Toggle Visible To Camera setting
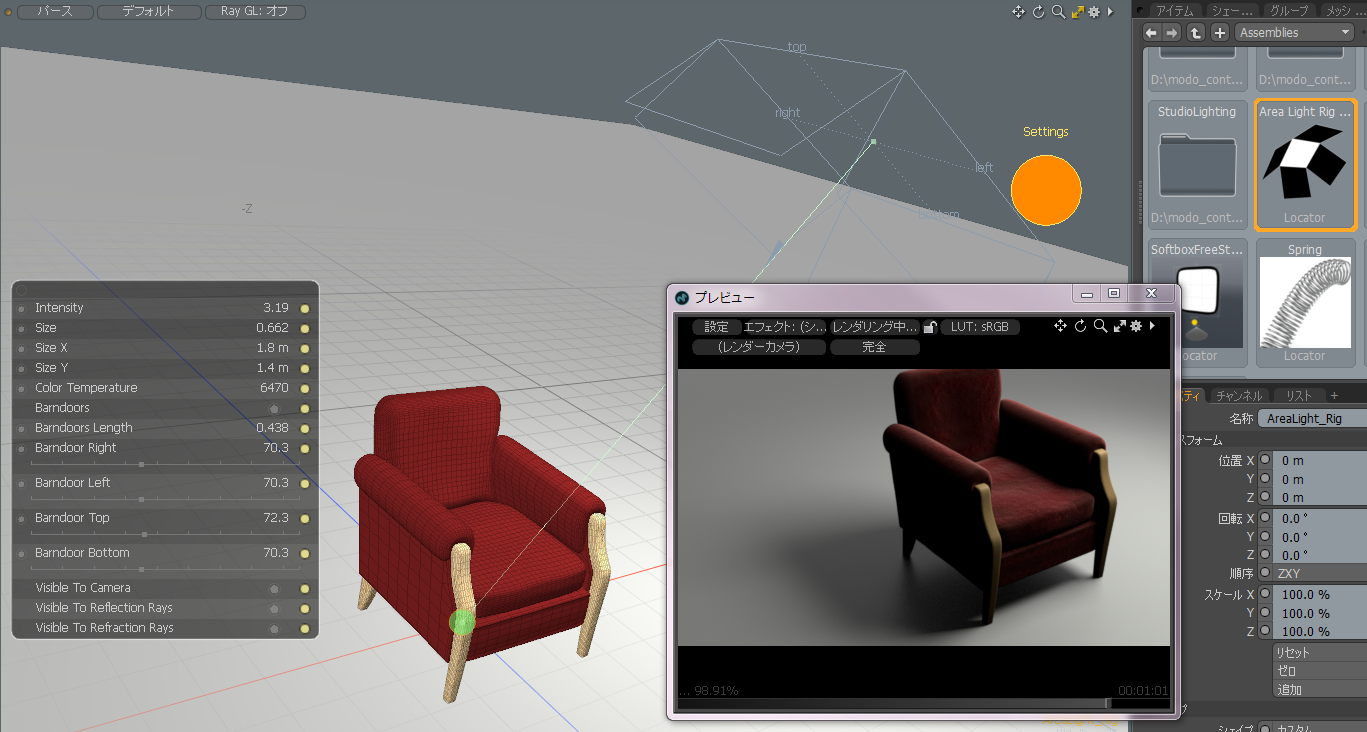This screenshot has height=732, width=1367. [x=273, y=588]
